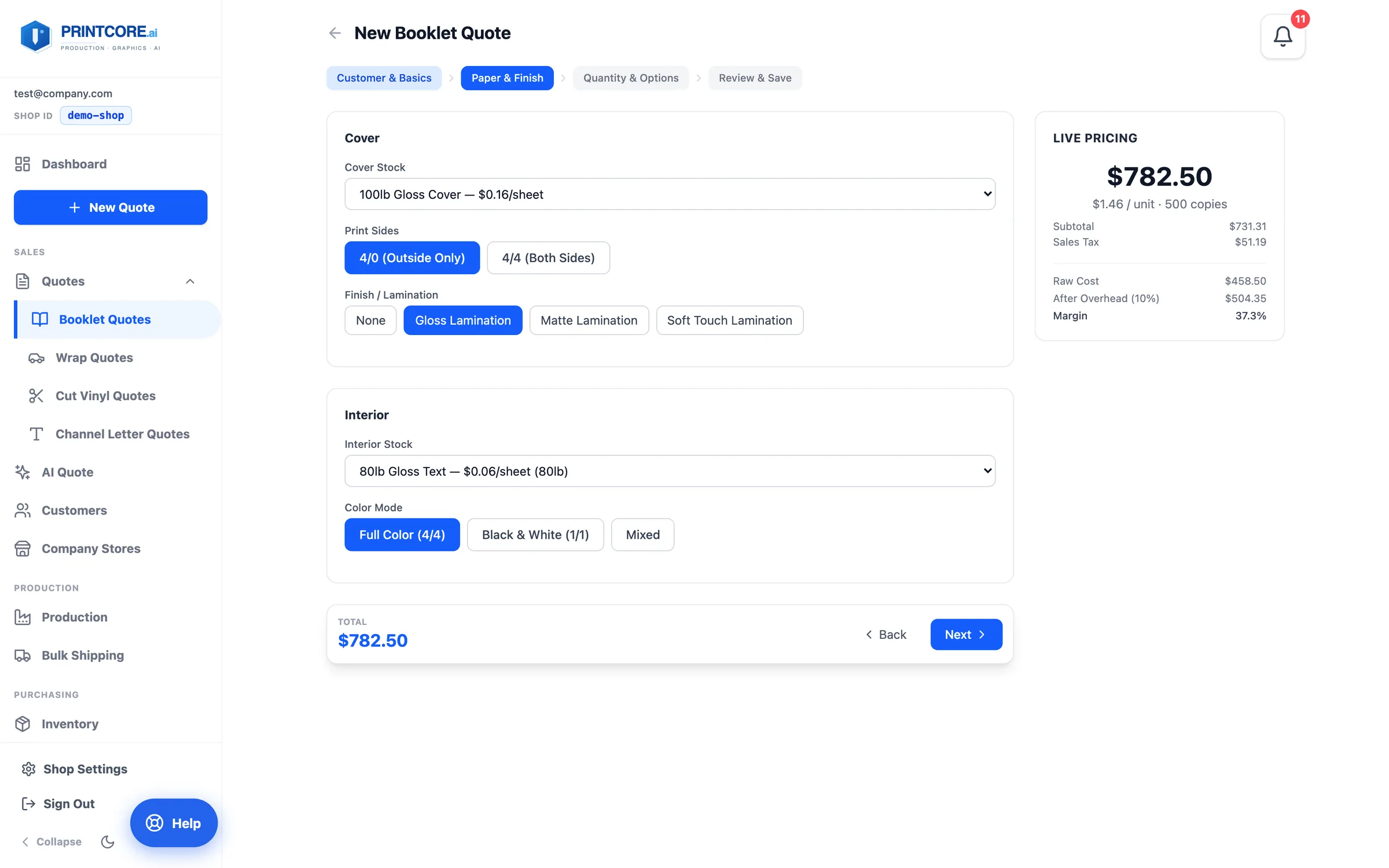Image resolution: width=1389 pixels, height=868 pixels.
Task: Click the PrintCore shield logo
Action: coord(36,36)
